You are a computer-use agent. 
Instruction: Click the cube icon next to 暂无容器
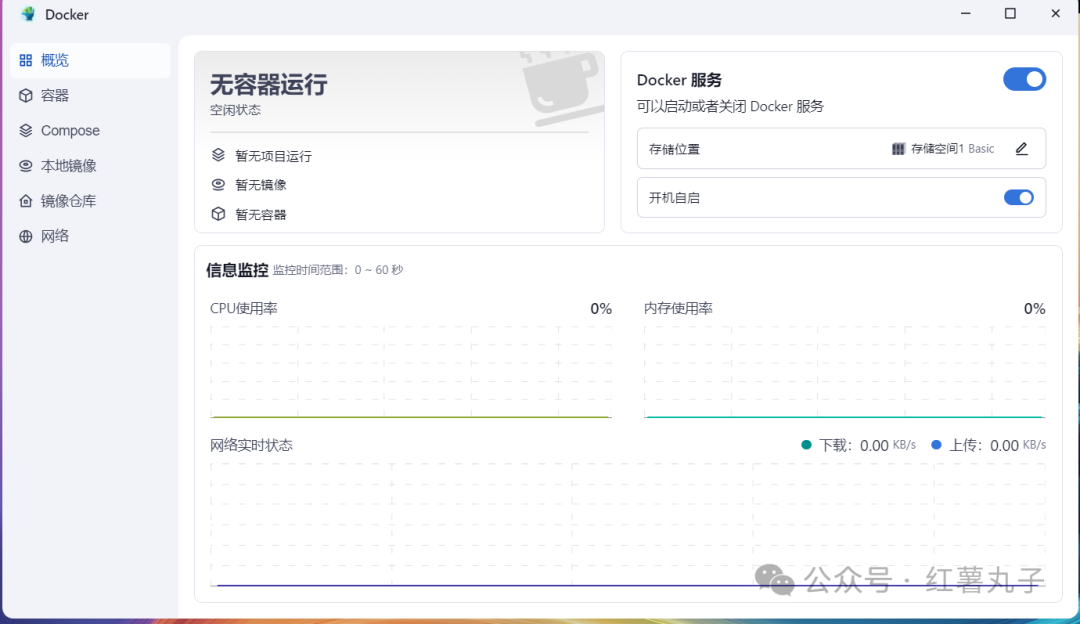click(x=218, y=214)
